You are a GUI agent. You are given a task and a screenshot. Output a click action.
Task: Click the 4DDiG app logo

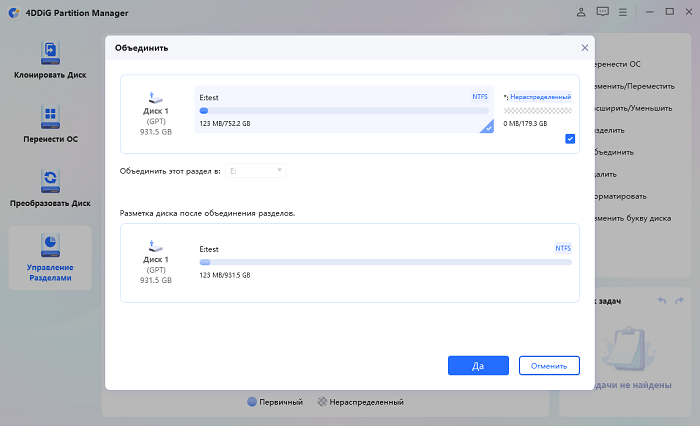[x=14, y=13]
